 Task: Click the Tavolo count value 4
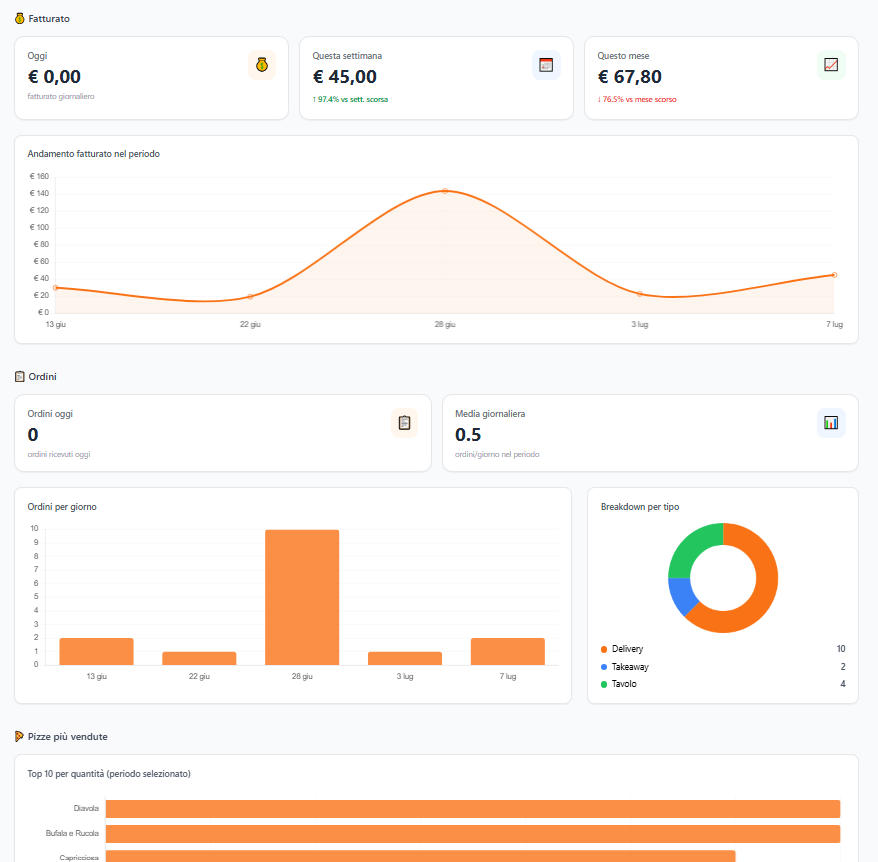(843, 684)
